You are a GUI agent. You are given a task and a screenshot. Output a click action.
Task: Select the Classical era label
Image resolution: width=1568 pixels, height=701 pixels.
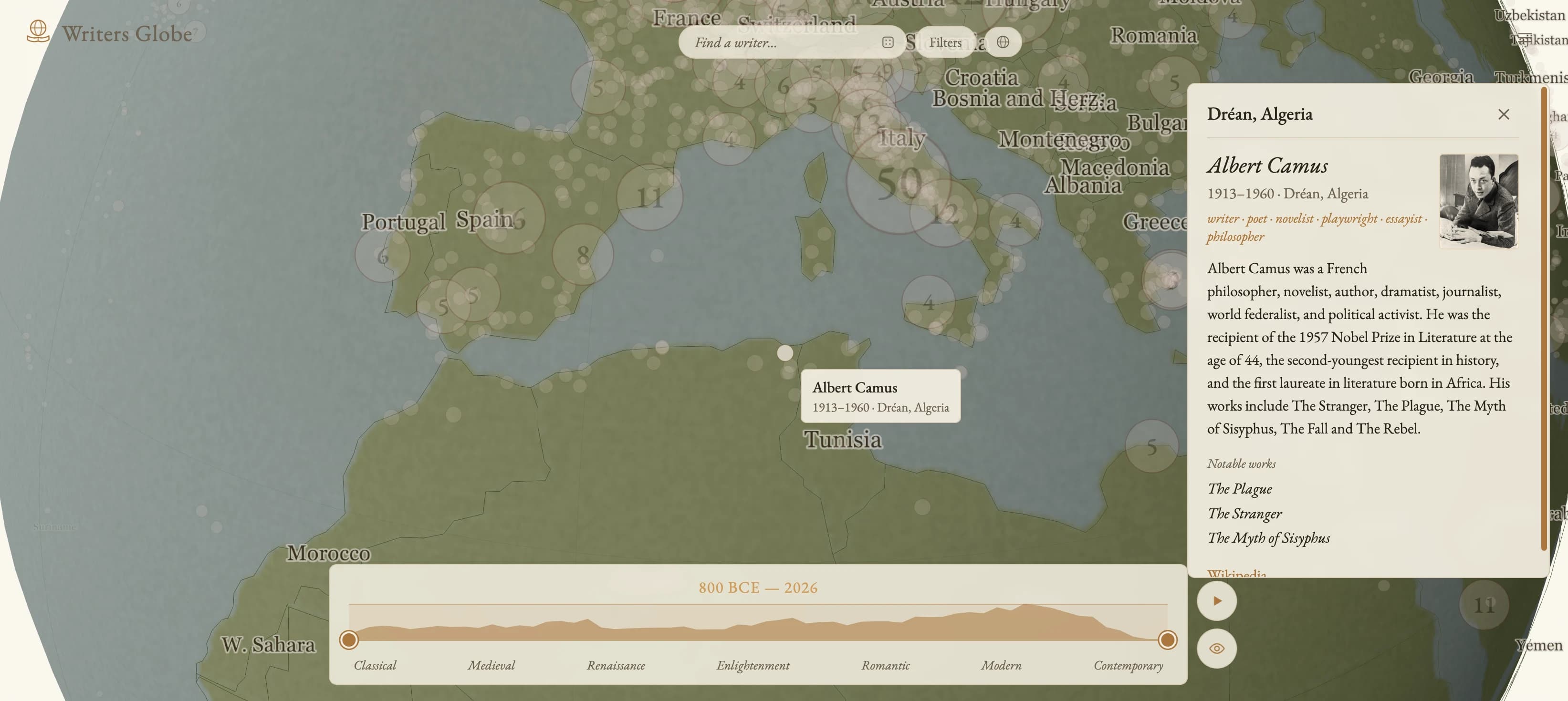click(x=375, y=665)
